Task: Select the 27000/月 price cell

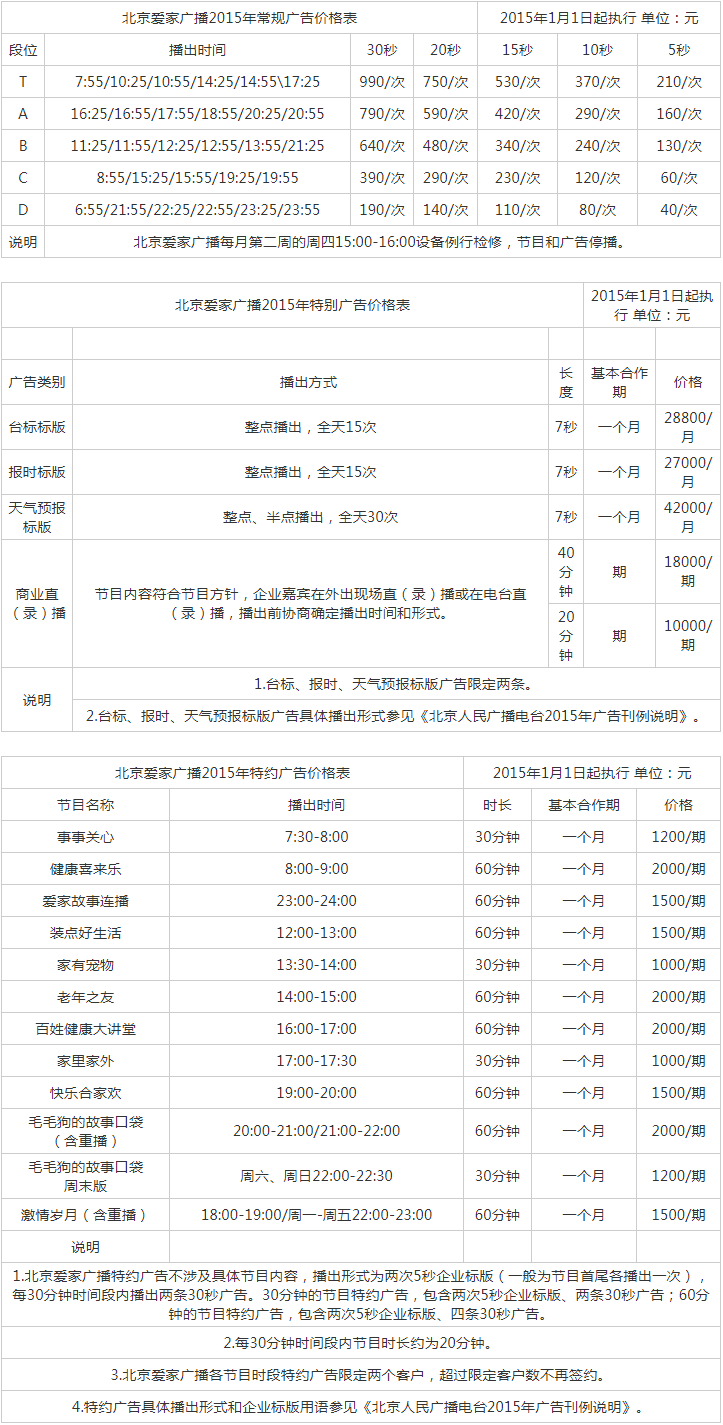Action: coord(688,472)
